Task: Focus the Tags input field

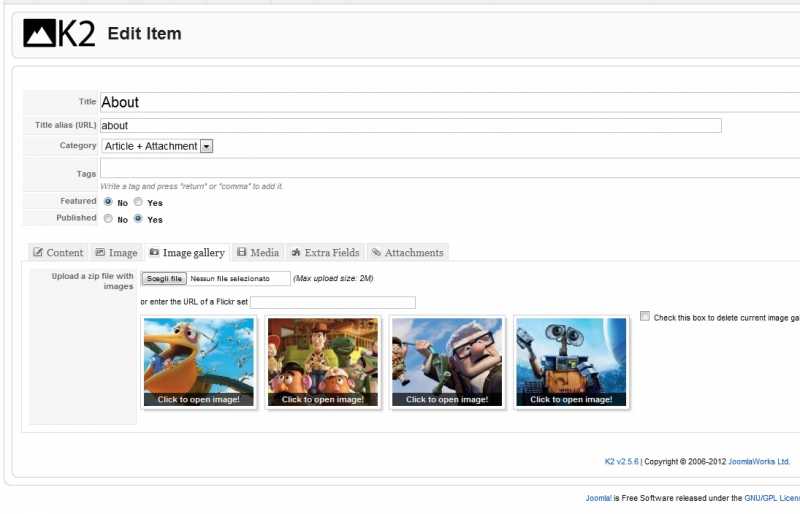Action: (450, 168)
